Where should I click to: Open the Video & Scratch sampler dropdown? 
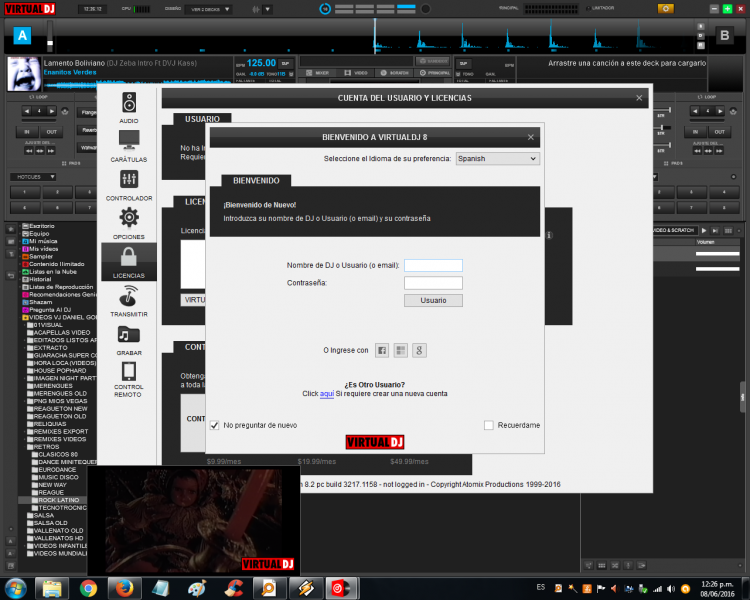point(674,231)
